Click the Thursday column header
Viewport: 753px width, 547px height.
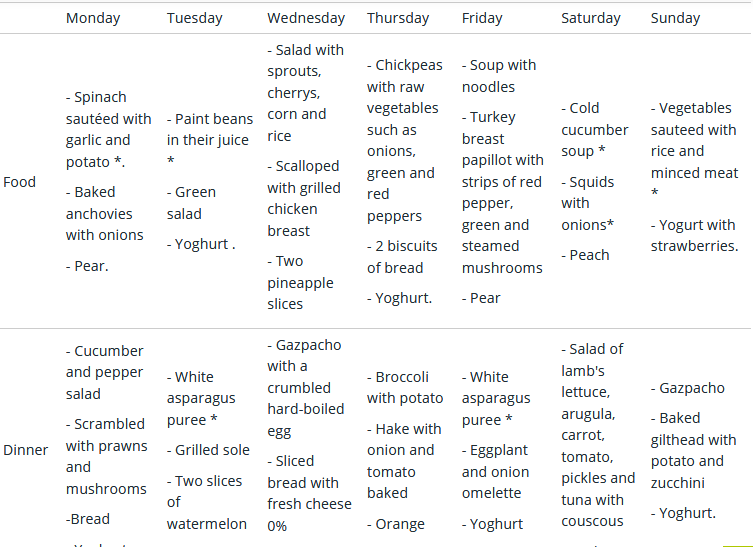pos(398,18)
